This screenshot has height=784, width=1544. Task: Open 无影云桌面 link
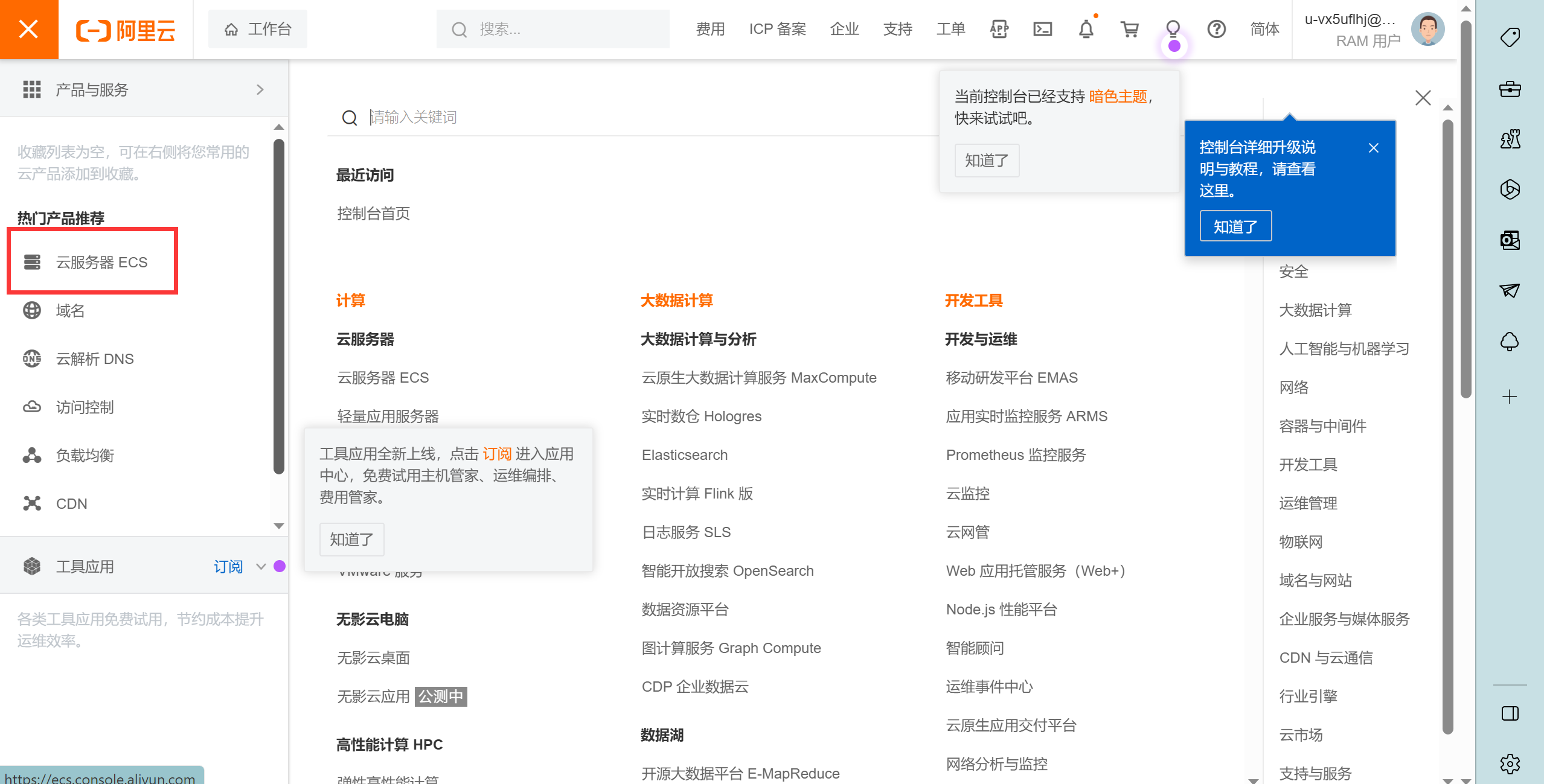coord(373,658)
